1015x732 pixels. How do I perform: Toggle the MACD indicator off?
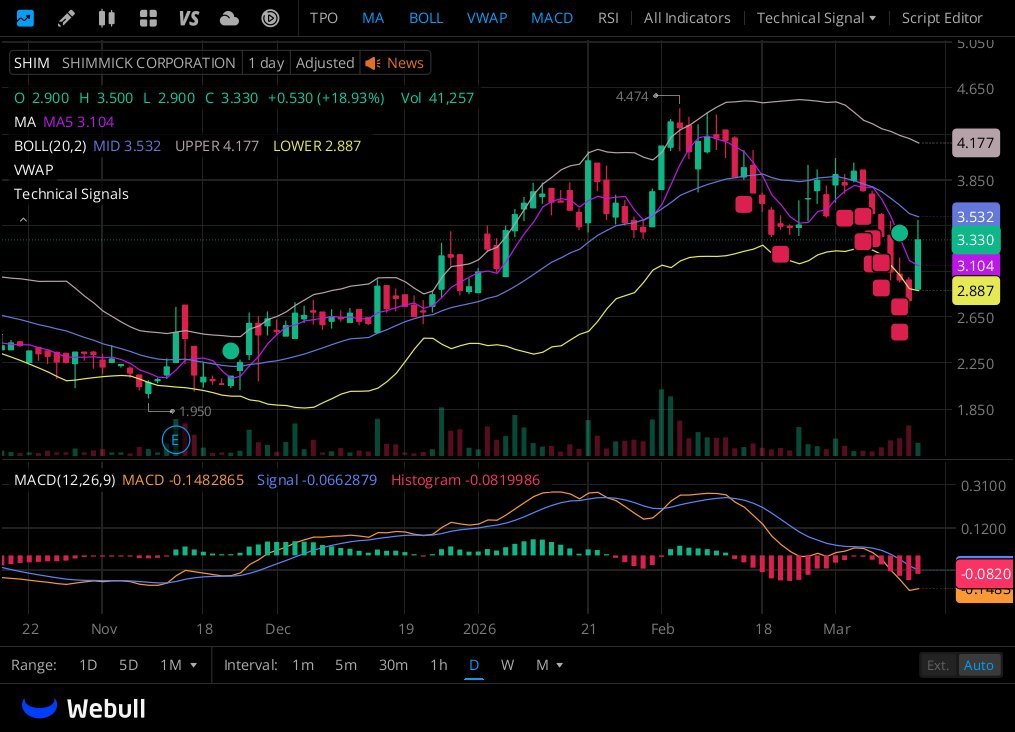pos(552,17)
